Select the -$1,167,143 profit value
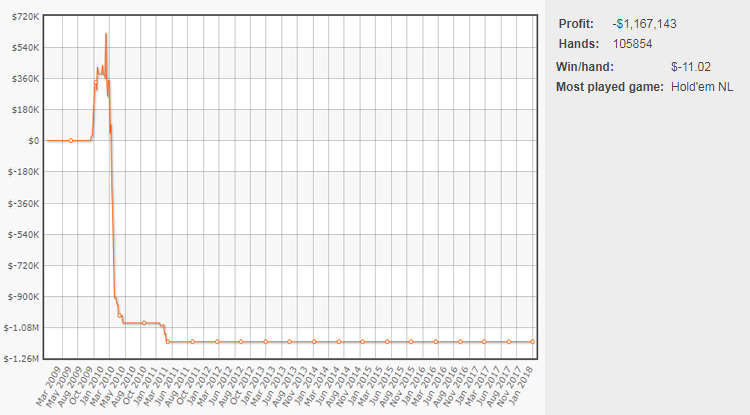The width and height of the screenshot is (750, 415). (648, 23)
